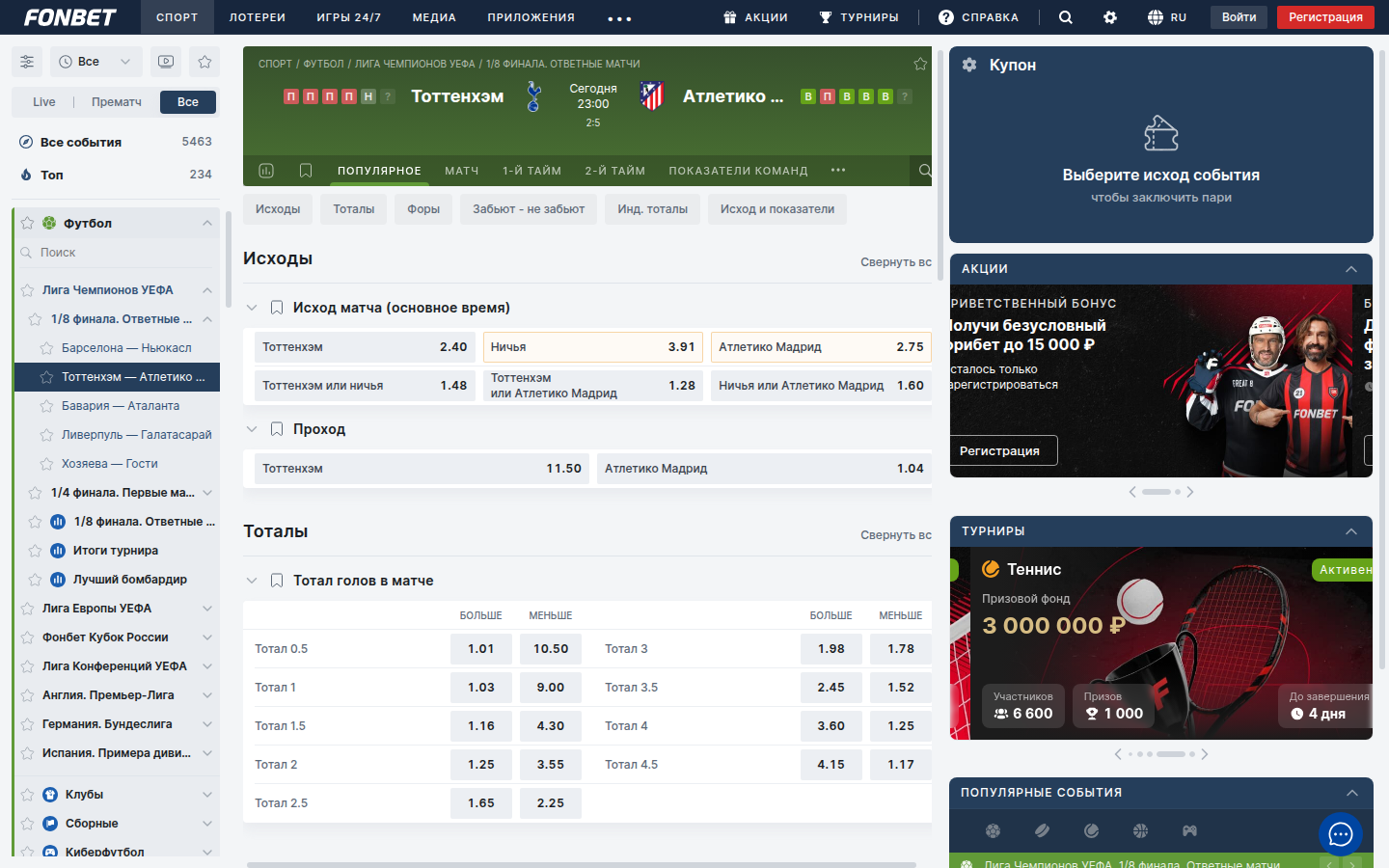Open the Все time filter dropdown
This screenshot has height=868, width=1389.
(x=95, y=62)
